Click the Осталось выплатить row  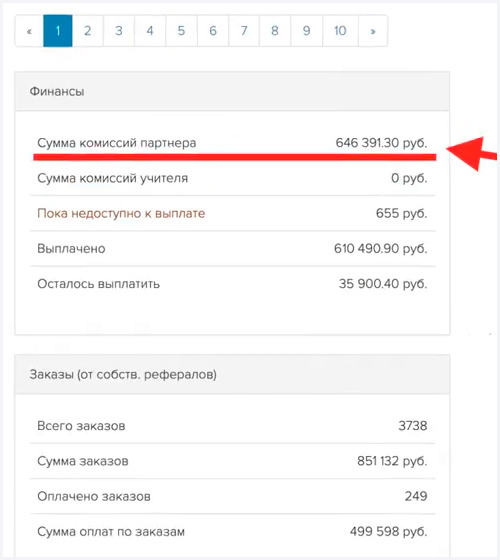[232, 284]
